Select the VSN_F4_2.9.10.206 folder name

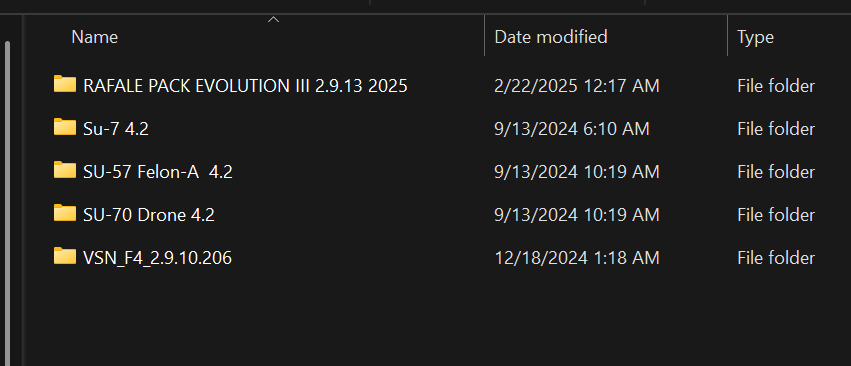coord(157,258)
